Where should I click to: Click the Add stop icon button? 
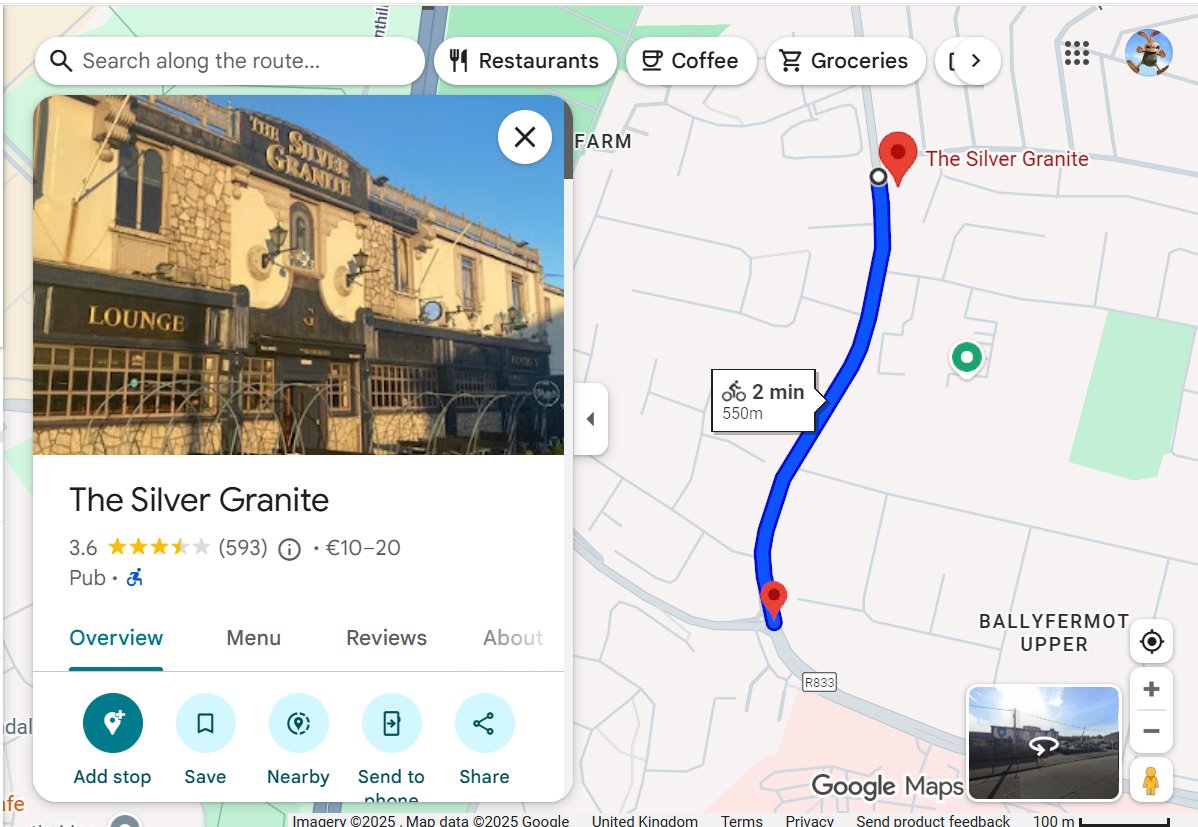[113, 723]
